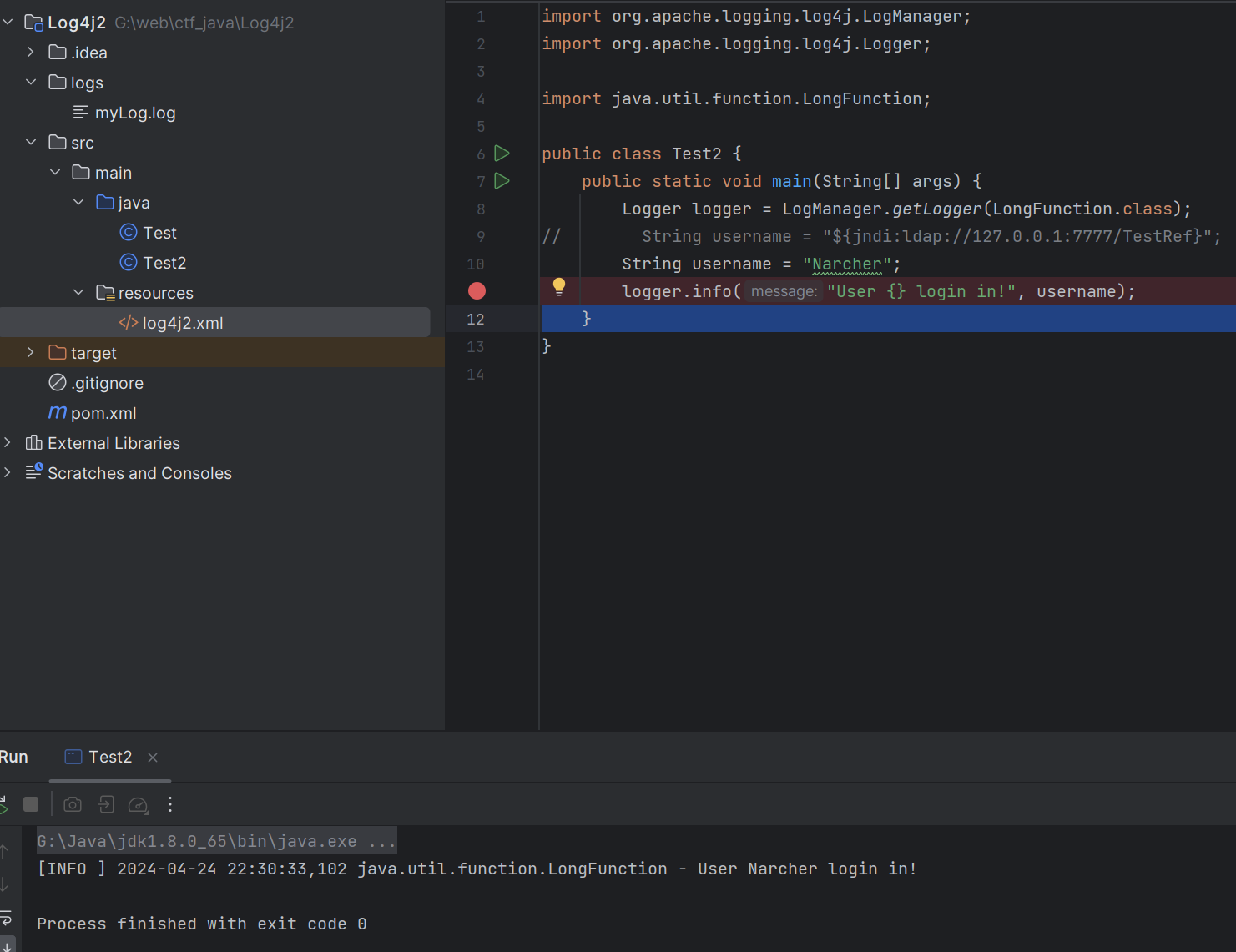1236x952 pixels.
Task: Select the target folder row label
Action: [x=93, y=353]
